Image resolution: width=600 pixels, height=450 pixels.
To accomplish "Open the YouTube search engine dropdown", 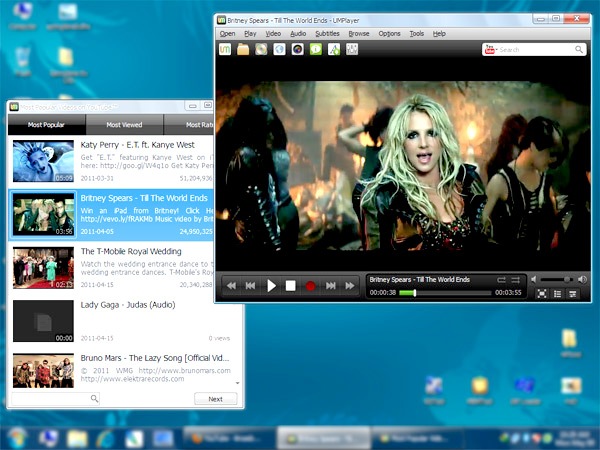I will pos(490,49).
